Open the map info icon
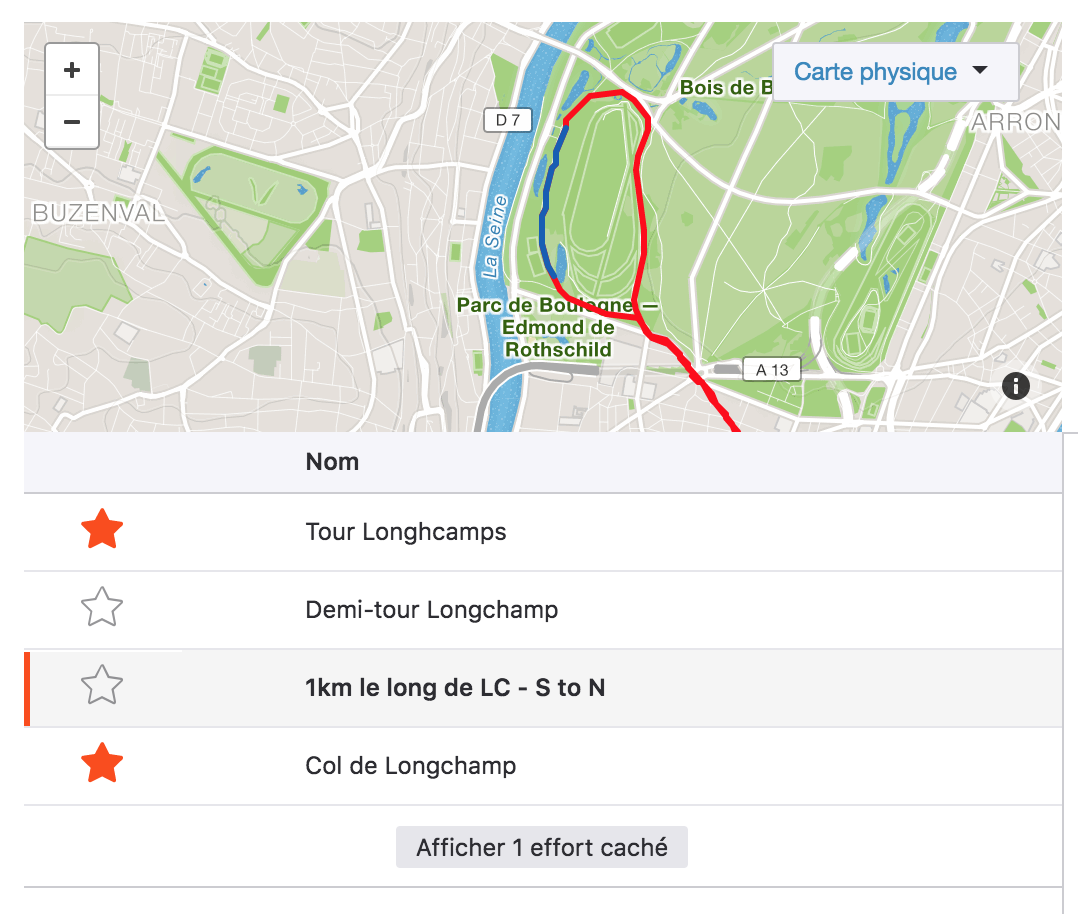 click(x=1015, y=386)
